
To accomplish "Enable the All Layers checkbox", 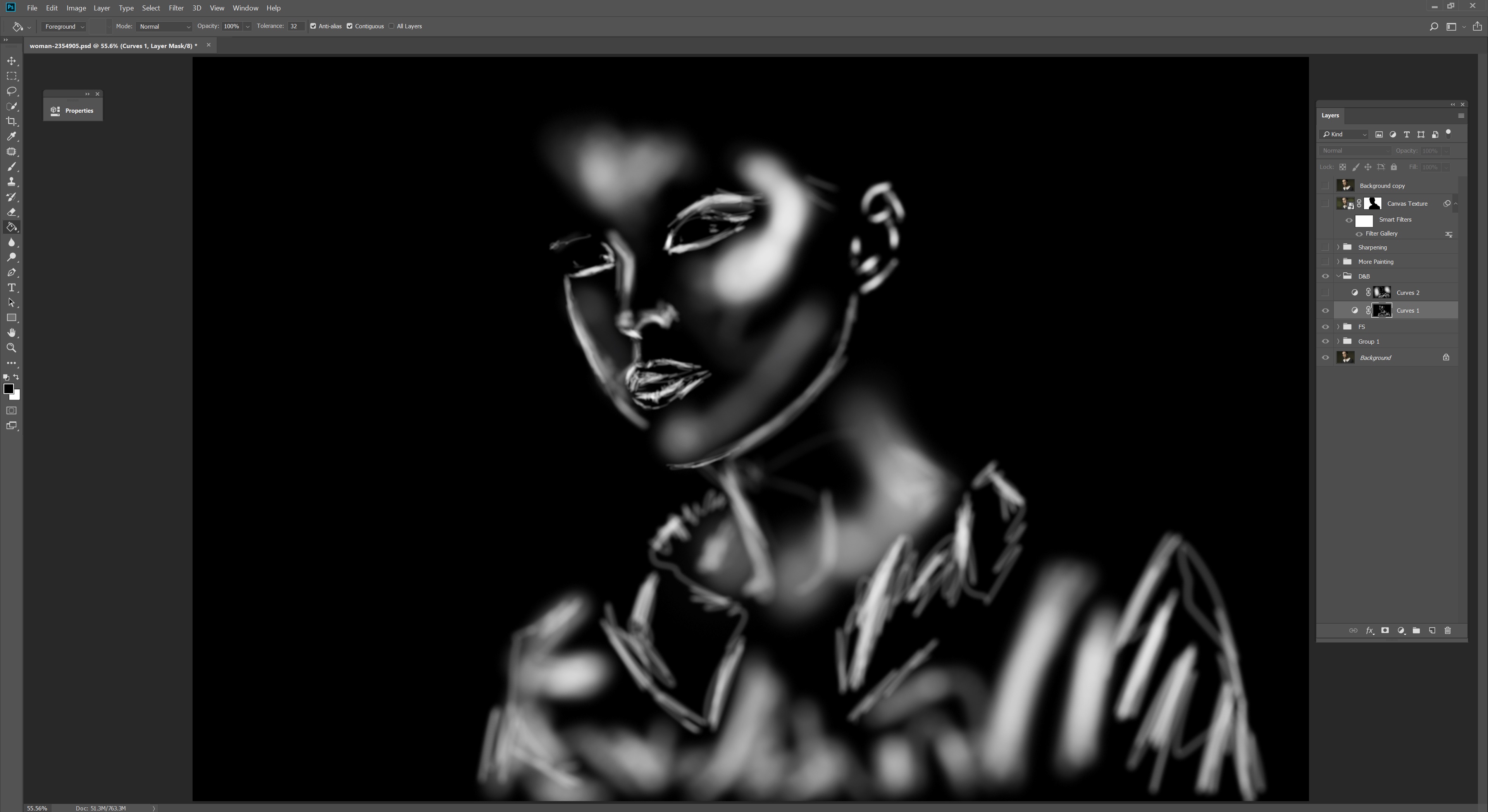I will pos(392,27).
